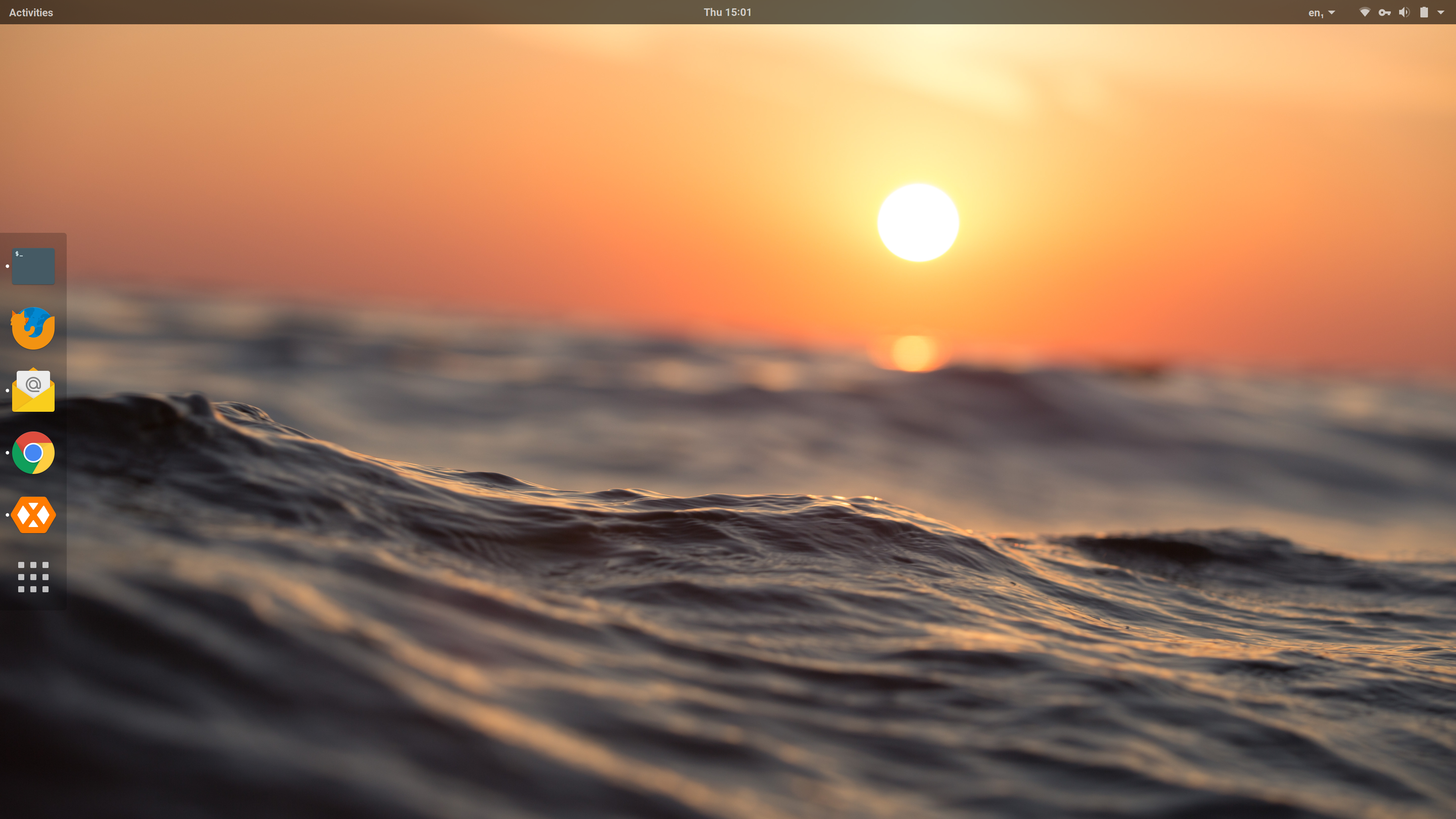Click the VPN key icon
The height and width of the screenshot is (819, 1456).
click(x=1384, y=13)
